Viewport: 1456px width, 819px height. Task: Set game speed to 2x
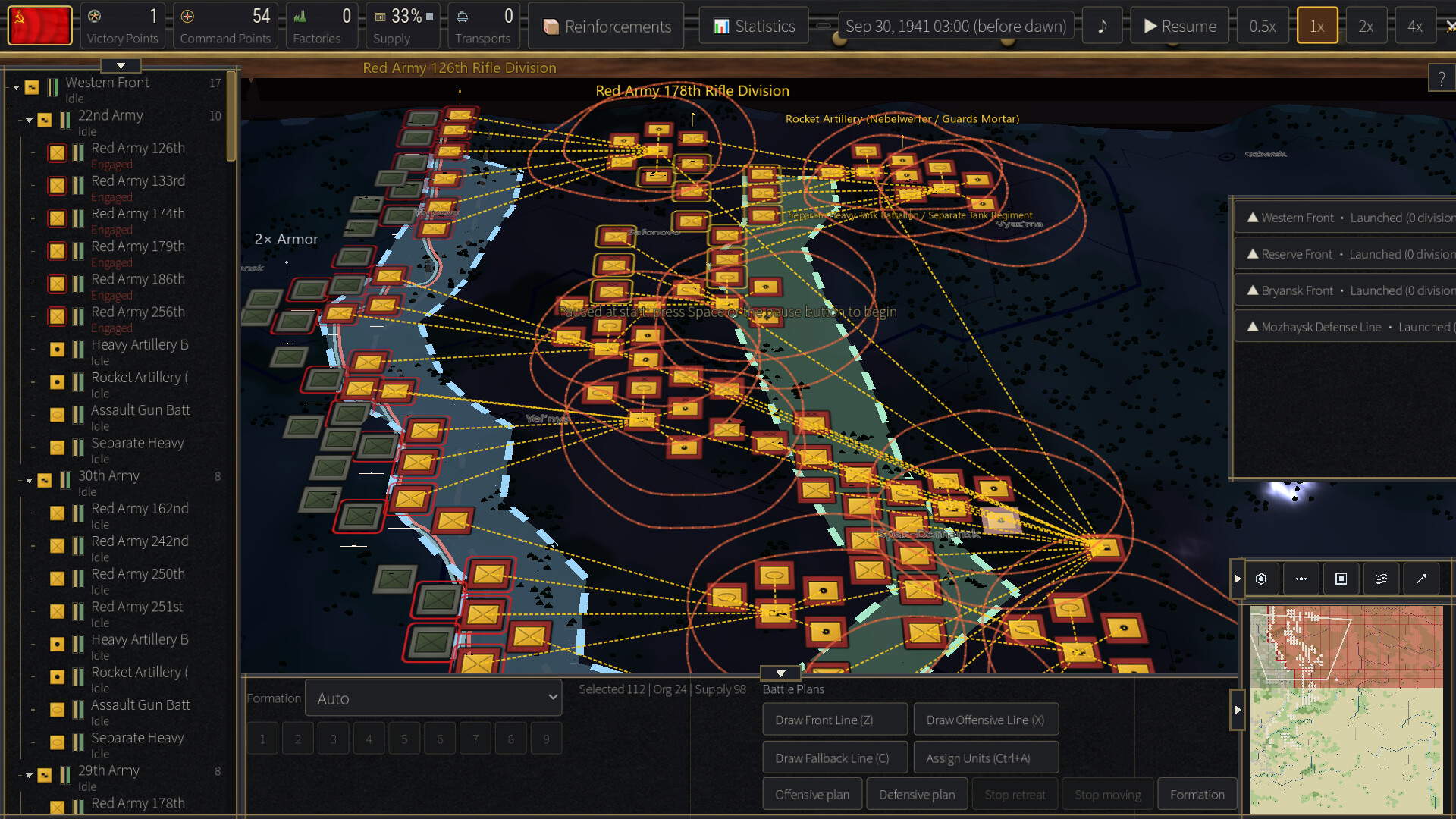pyautogui.click(x=1366, y=26)
